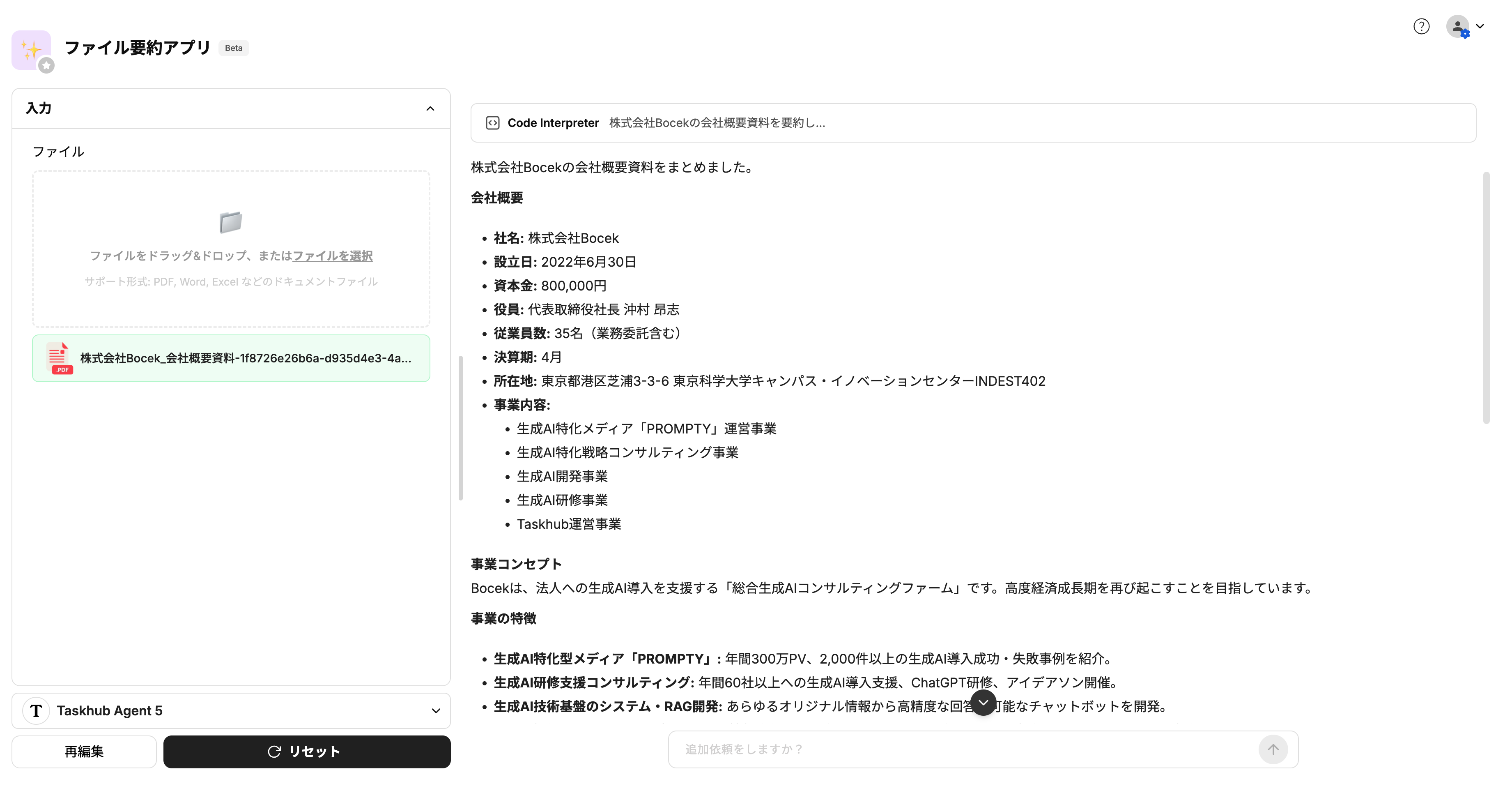Select the uploaded 株式会社Bocek PDF file item
Image resolution: width=1512 pixels, height=793 pixels.
click(245, 358)
